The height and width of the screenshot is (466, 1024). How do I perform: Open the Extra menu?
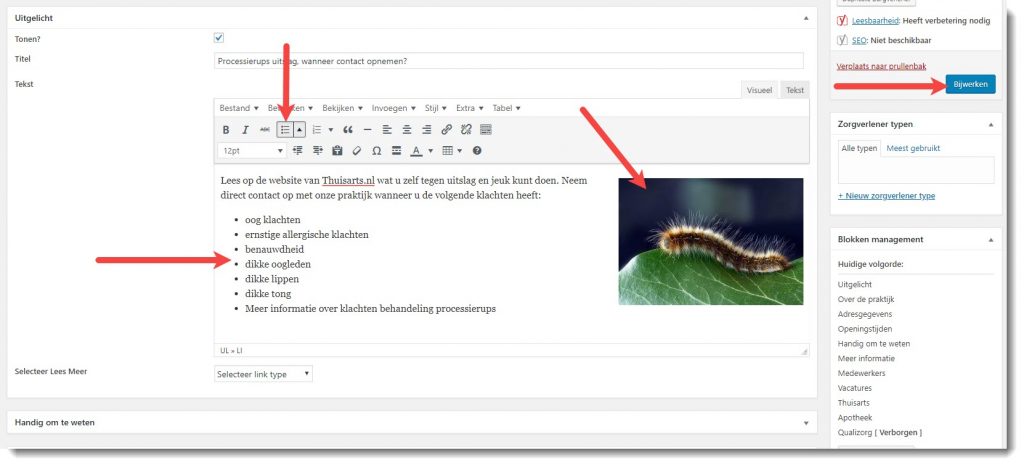470,108
